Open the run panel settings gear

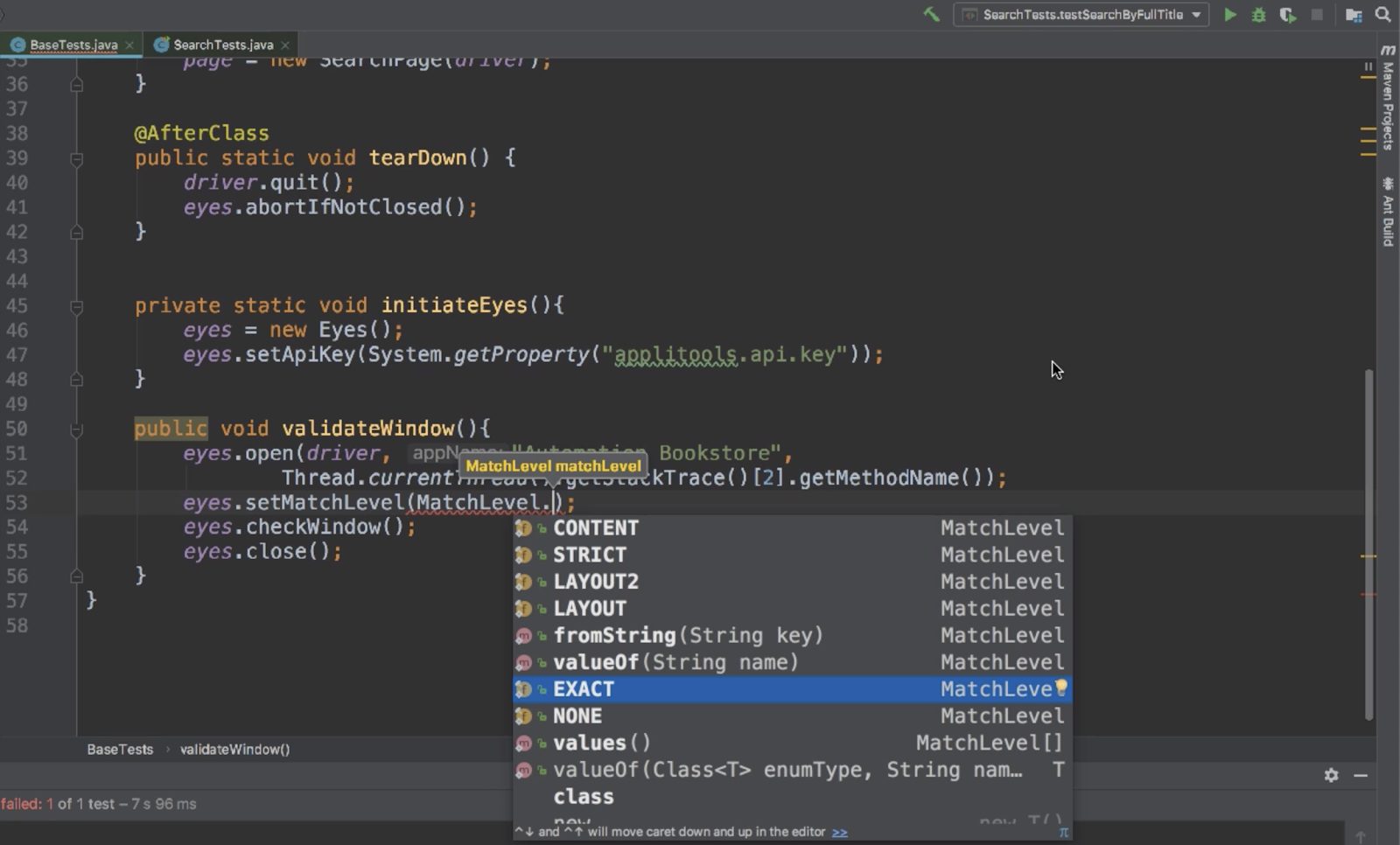(1331, 775)
